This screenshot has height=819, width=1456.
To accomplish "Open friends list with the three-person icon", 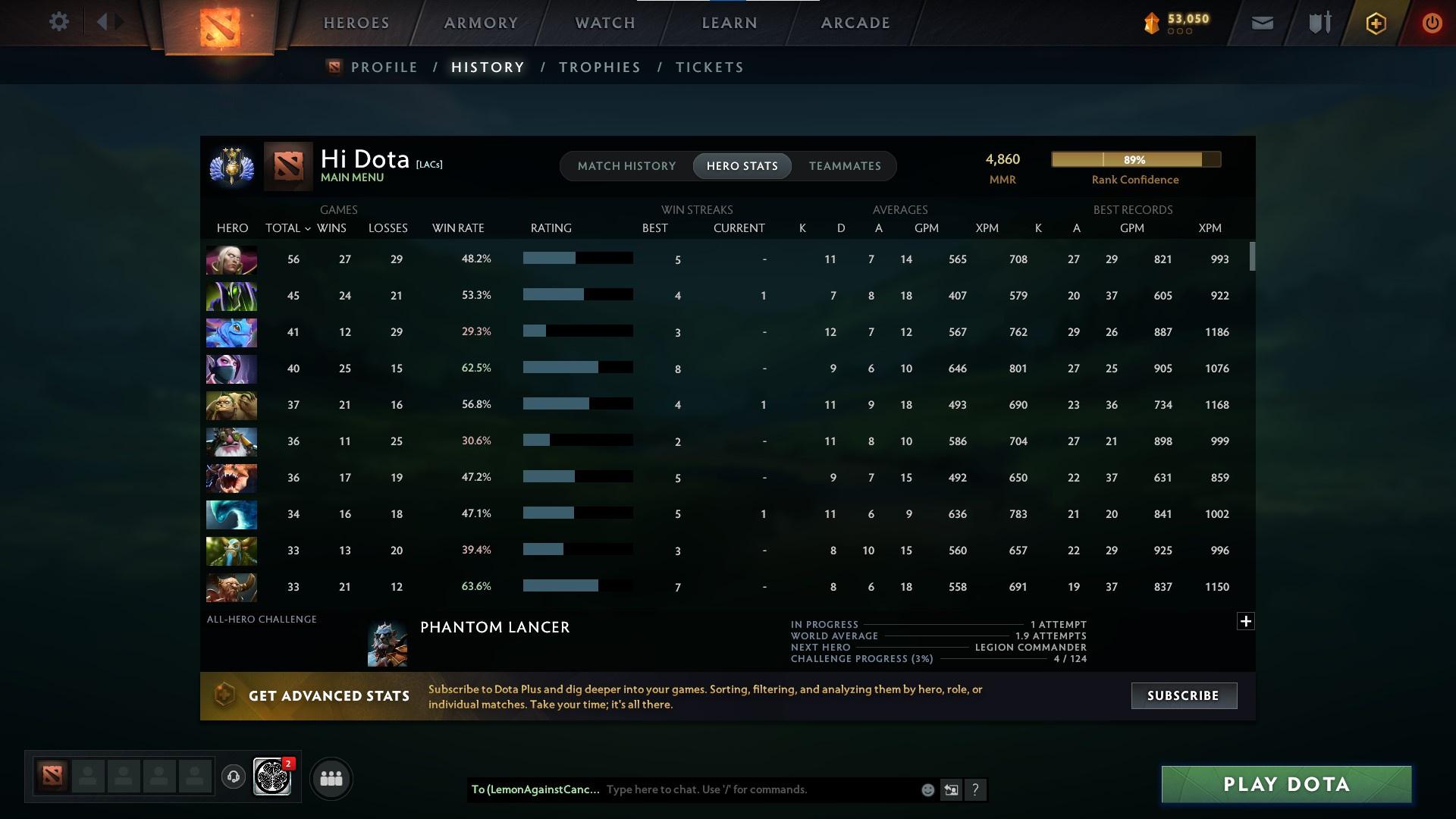I will [x=330, y=778].
